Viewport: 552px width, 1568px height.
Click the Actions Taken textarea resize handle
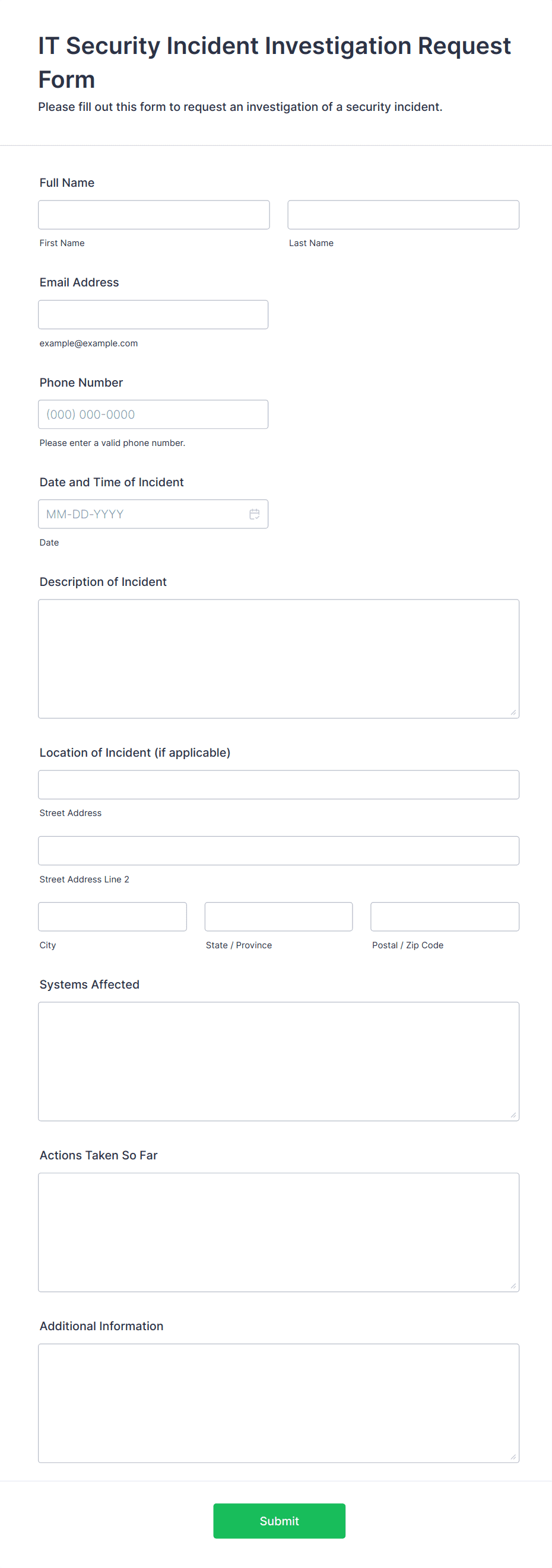pyautogui.click(x=513, y=1286)
